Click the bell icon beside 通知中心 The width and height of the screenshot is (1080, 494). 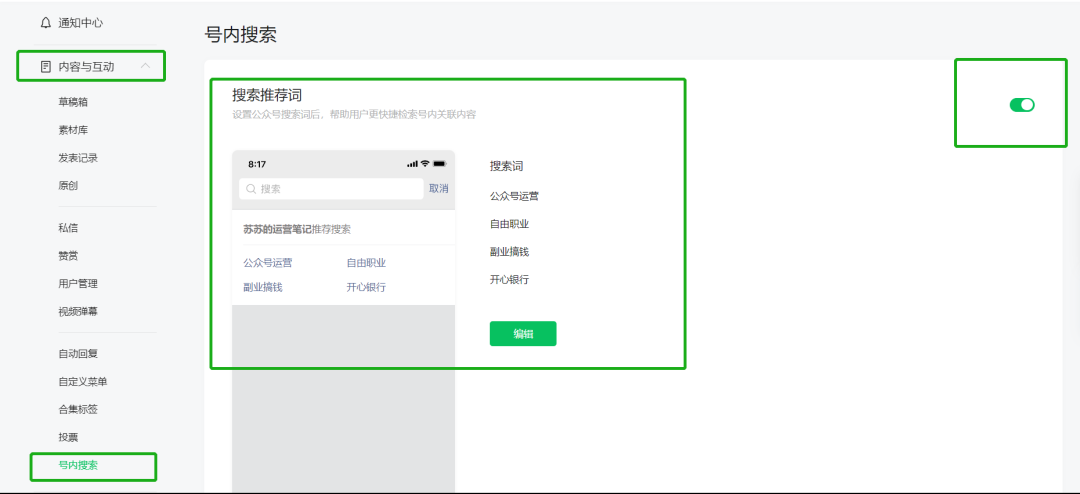point(46,23)
